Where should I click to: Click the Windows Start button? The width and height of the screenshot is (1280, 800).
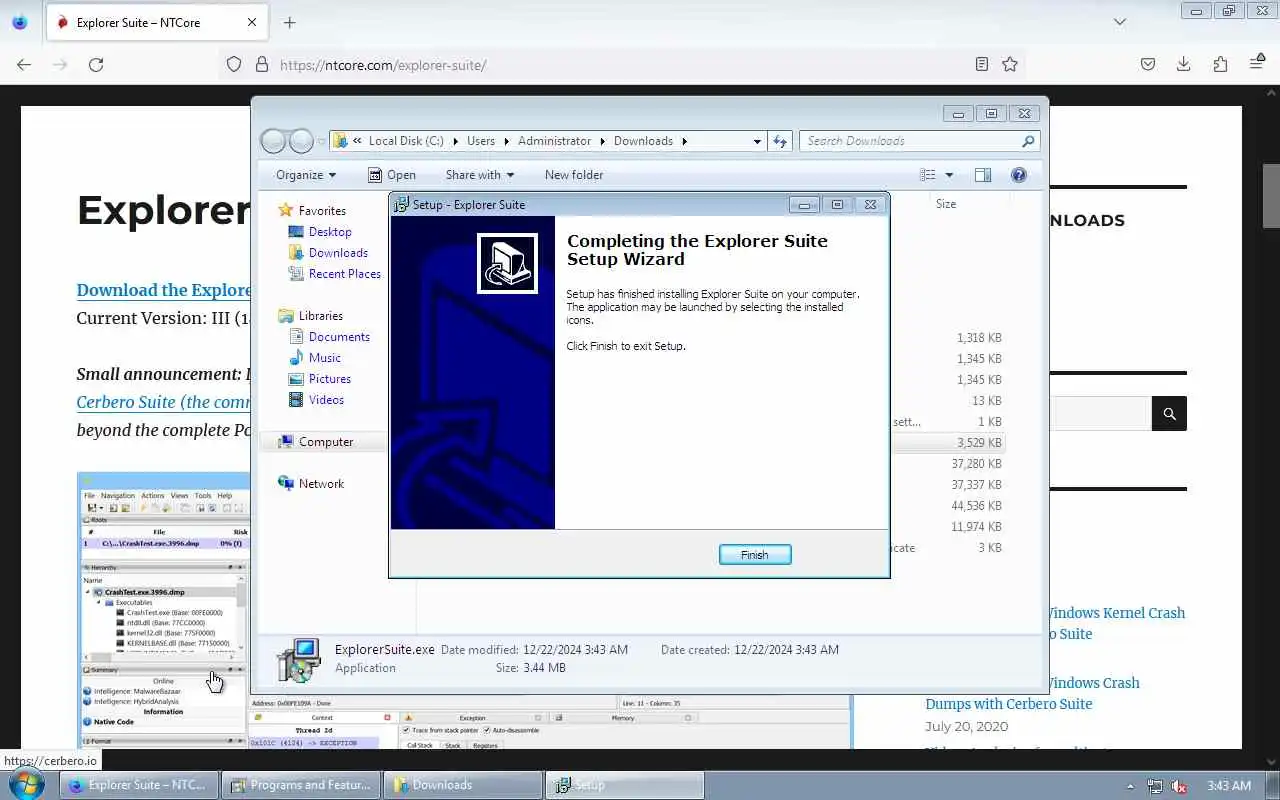click(27, 784)
